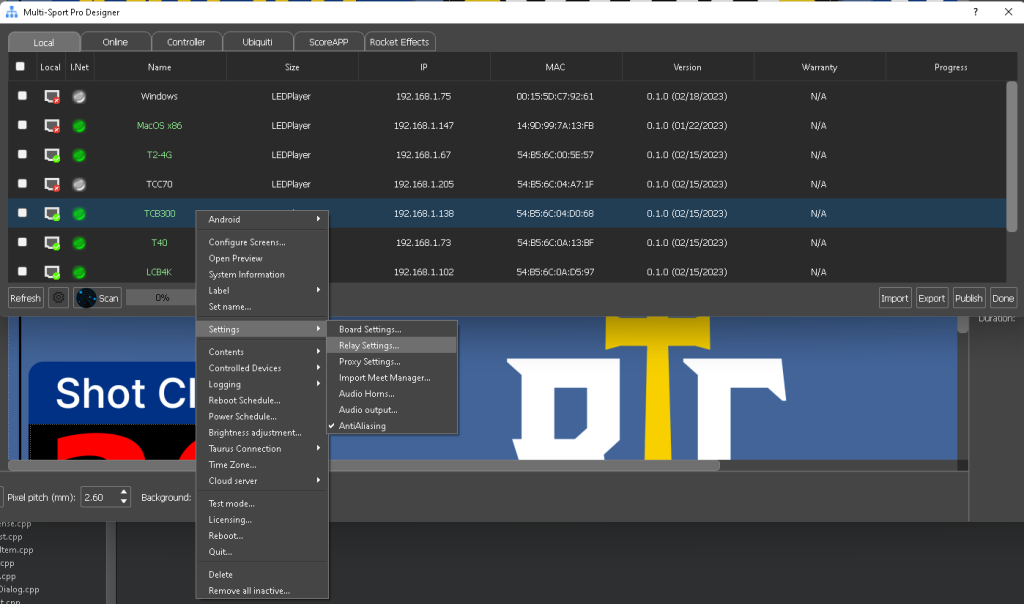This screenshot has height=604, width=1024.
Task: Open Audio Horns... menu item
Action: pyautogui.click(x=392, y=394)
